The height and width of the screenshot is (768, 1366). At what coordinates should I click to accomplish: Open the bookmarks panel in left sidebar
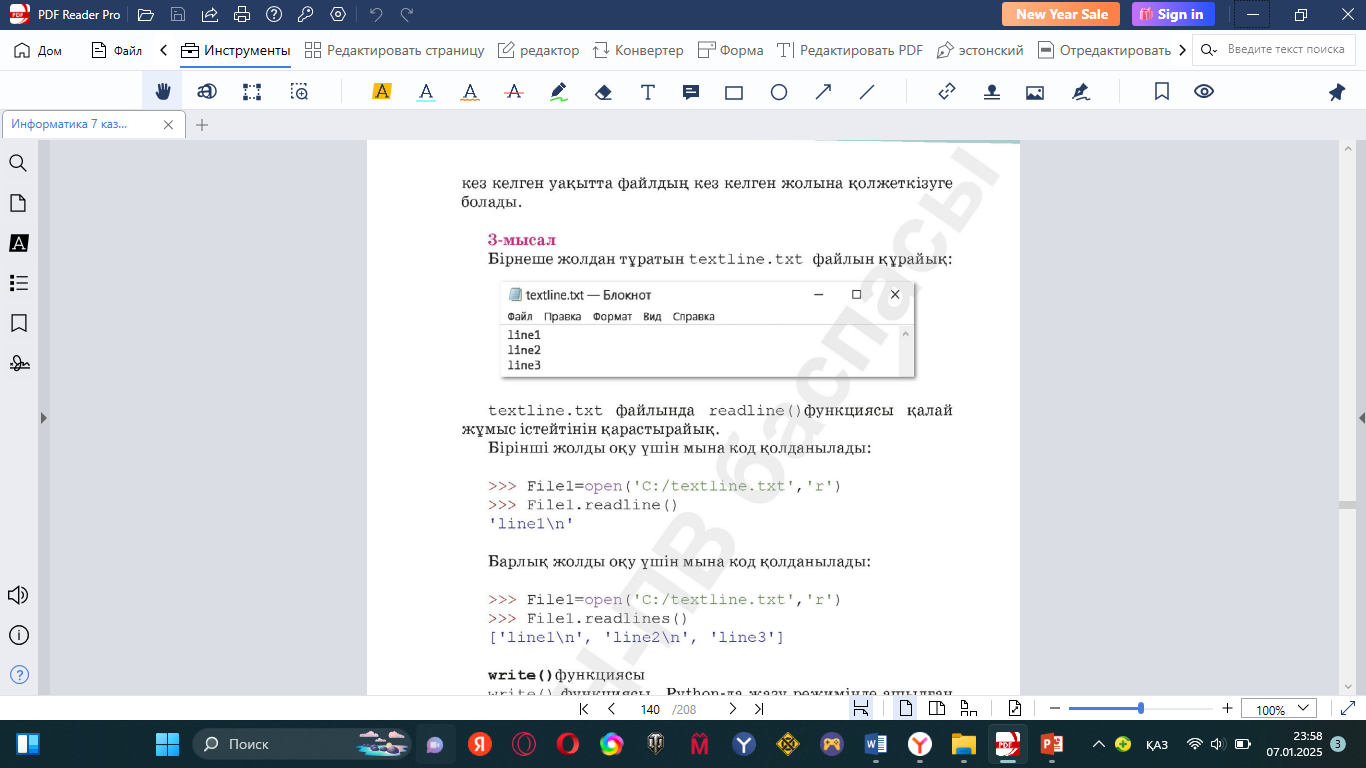pos(18,323)
